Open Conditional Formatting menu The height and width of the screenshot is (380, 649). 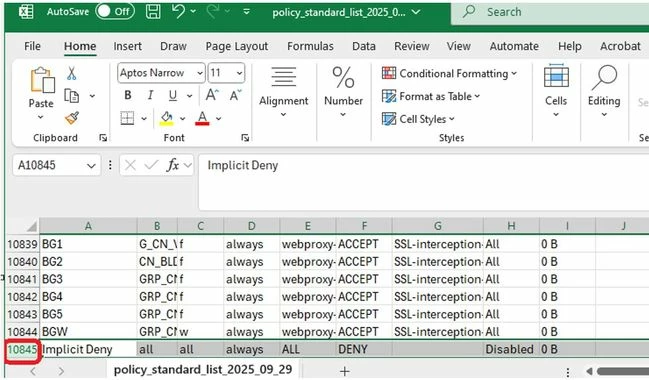[x=449, y=73]
